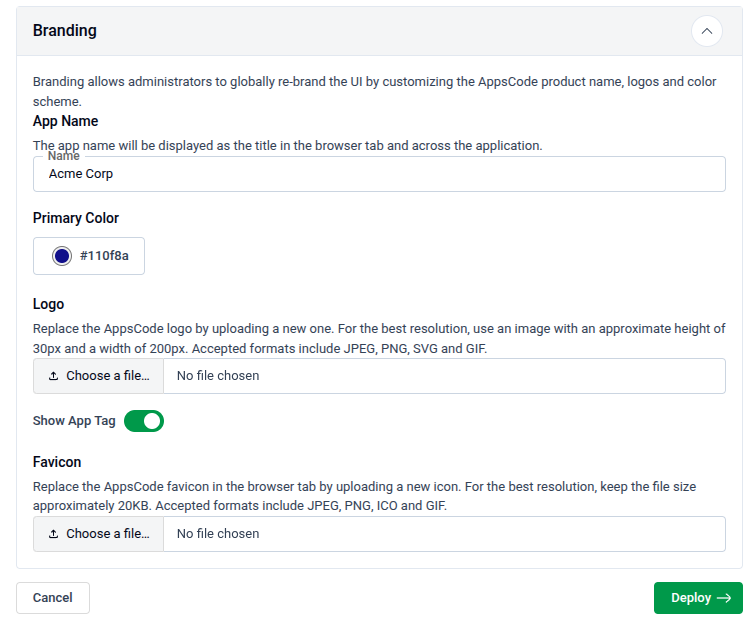
Task: Click the Logo section heading
Action: click(x=48, y=304)
